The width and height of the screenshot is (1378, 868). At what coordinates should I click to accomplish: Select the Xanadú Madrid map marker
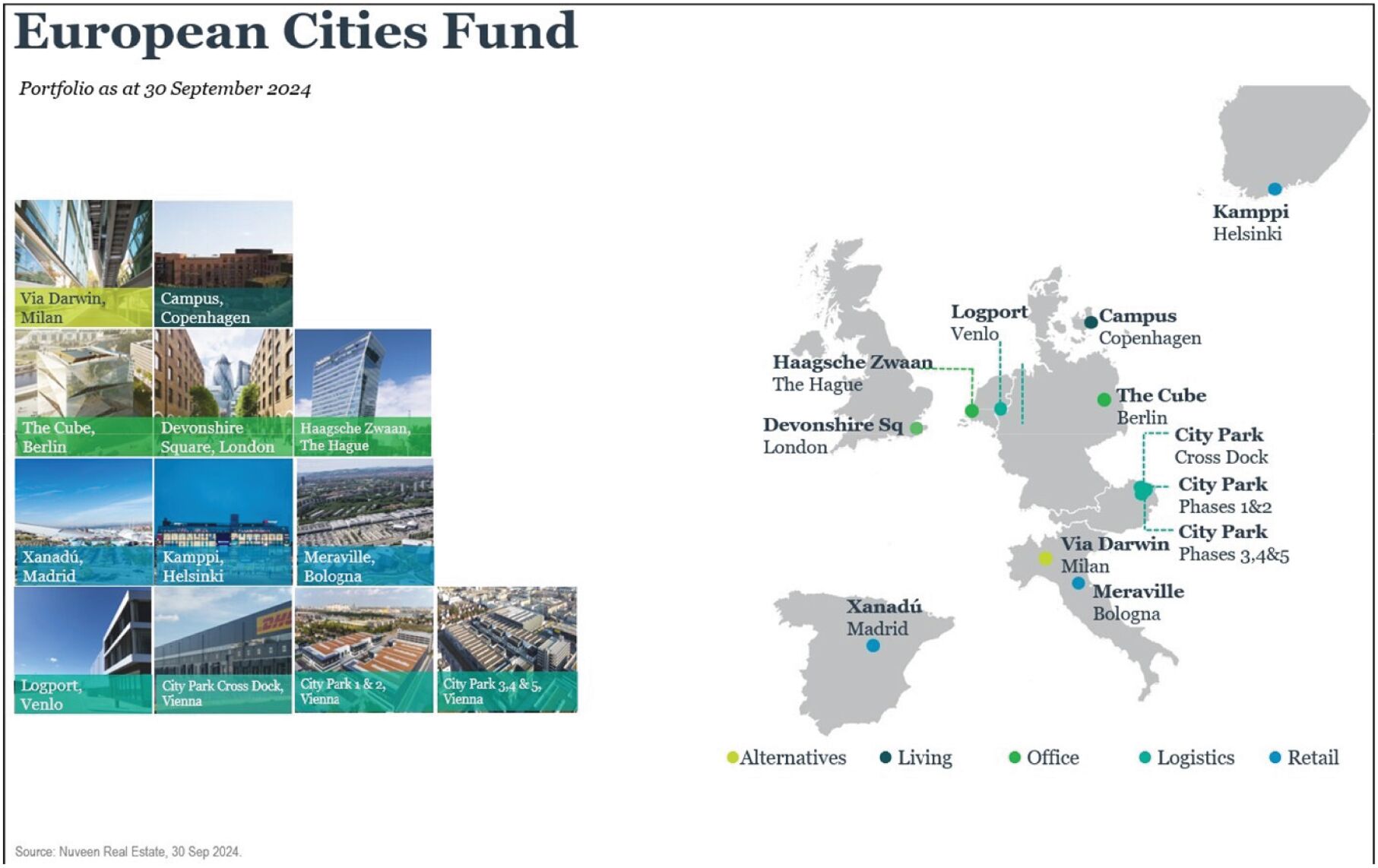[x=873, y=646]
